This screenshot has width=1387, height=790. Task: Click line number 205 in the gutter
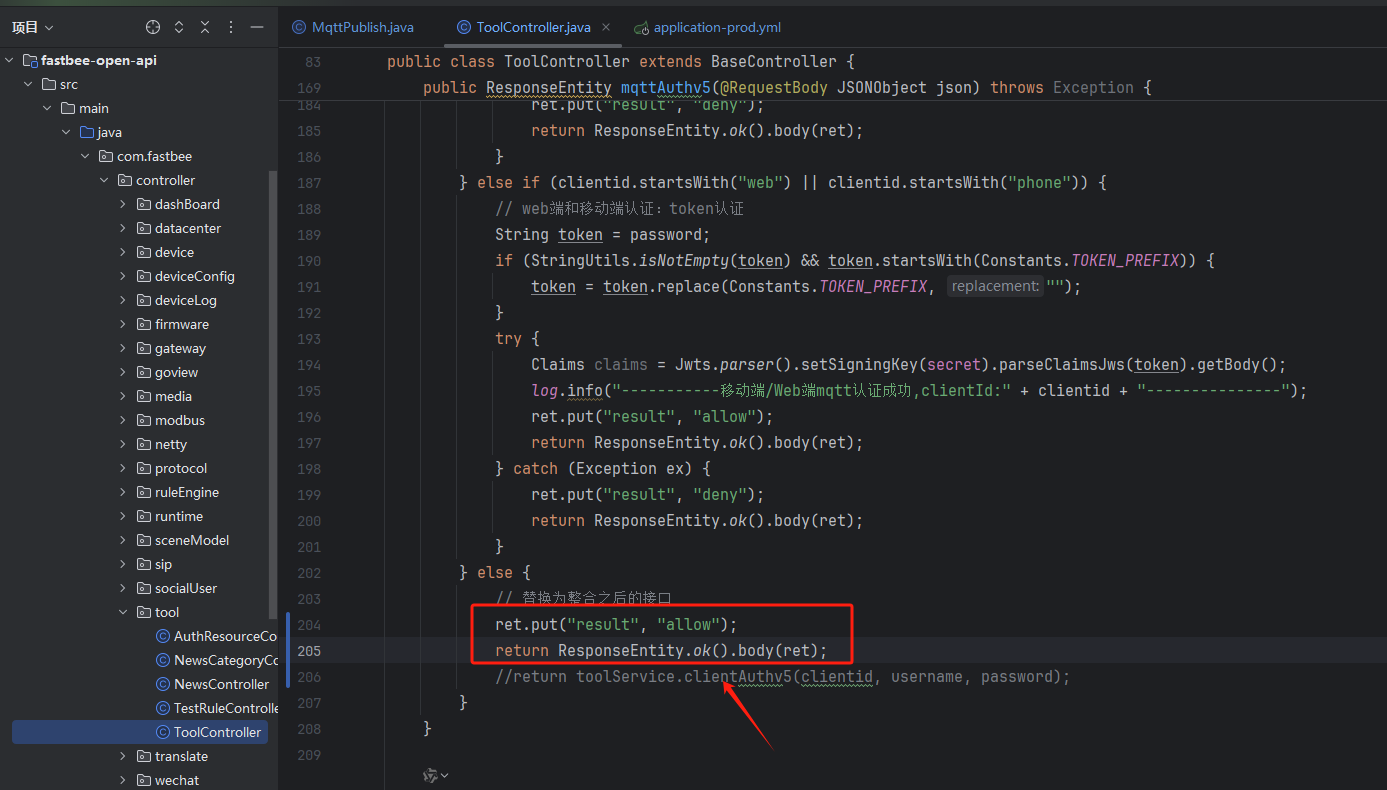pyautogui.click(x=309, y=651)
